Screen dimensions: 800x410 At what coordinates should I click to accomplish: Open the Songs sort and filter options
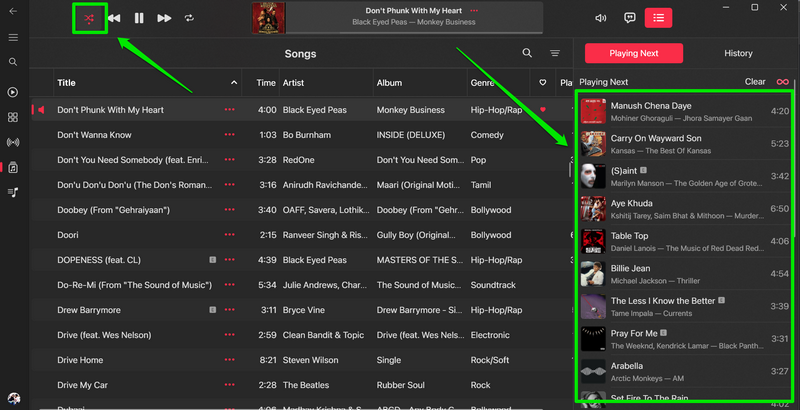[x=555, y=53]
